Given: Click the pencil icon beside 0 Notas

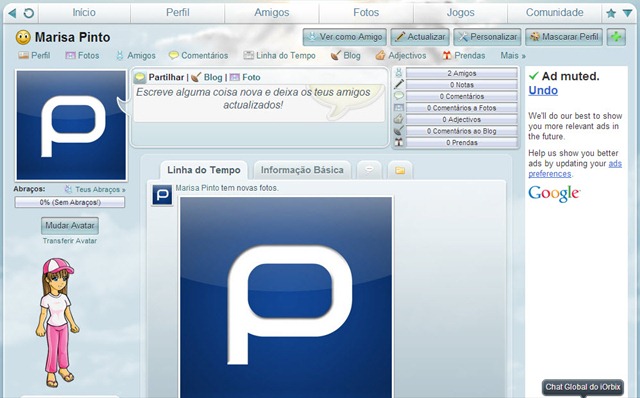Looking at the screenshot, I should point(399,84).
